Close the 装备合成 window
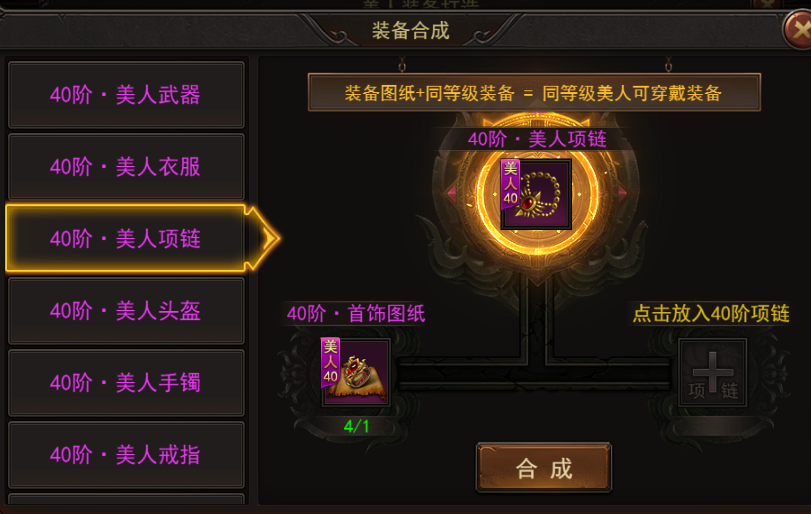 click(x=799, y=30)
